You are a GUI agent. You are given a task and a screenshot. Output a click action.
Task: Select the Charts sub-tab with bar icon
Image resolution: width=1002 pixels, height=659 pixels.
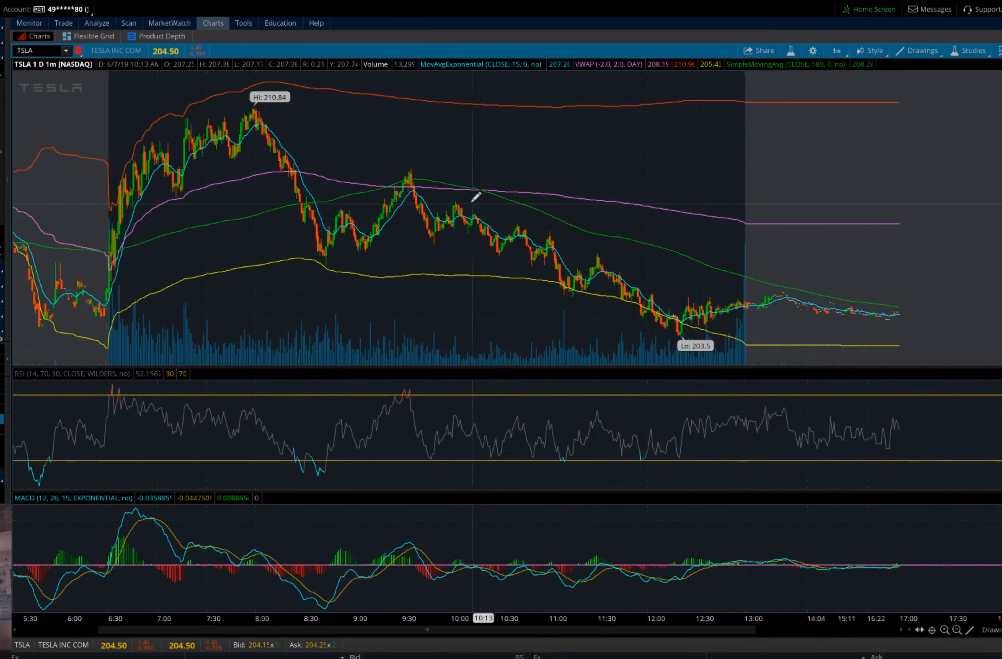coord(34,36)
